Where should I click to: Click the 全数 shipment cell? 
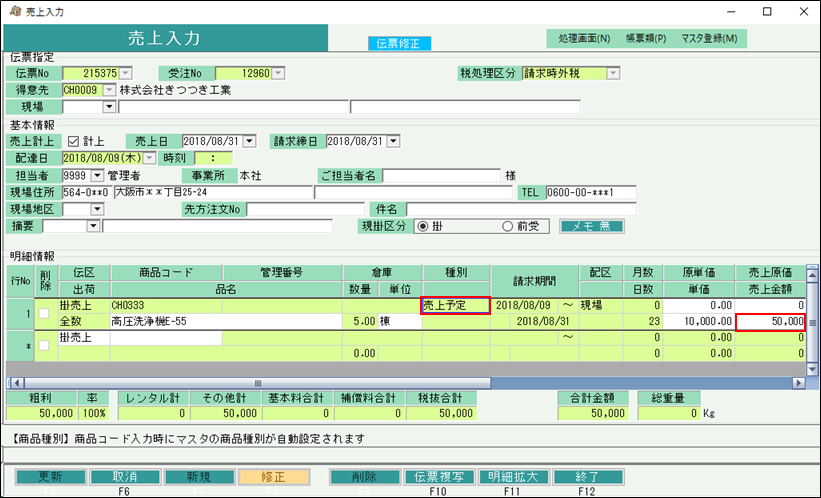coord(84,322)
